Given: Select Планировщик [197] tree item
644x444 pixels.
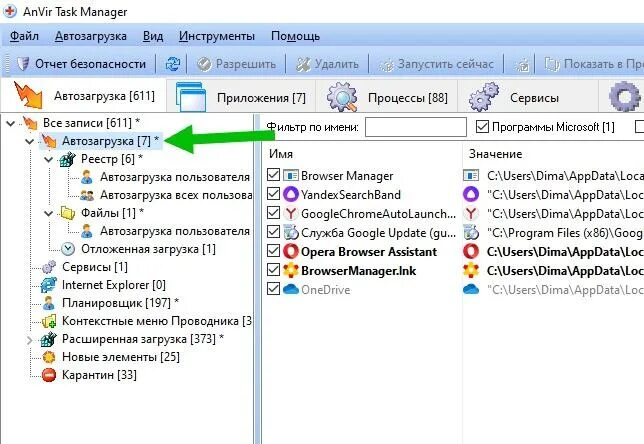Looking at the screenshot, I should click(x=120, y=303).
